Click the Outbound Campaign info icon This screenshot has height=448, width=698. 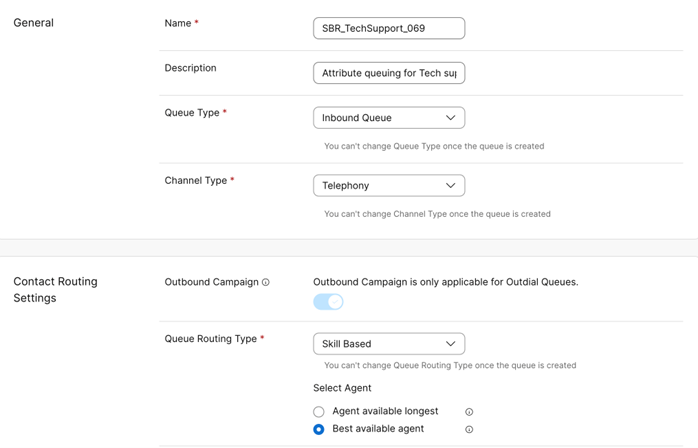coord(266,282)
